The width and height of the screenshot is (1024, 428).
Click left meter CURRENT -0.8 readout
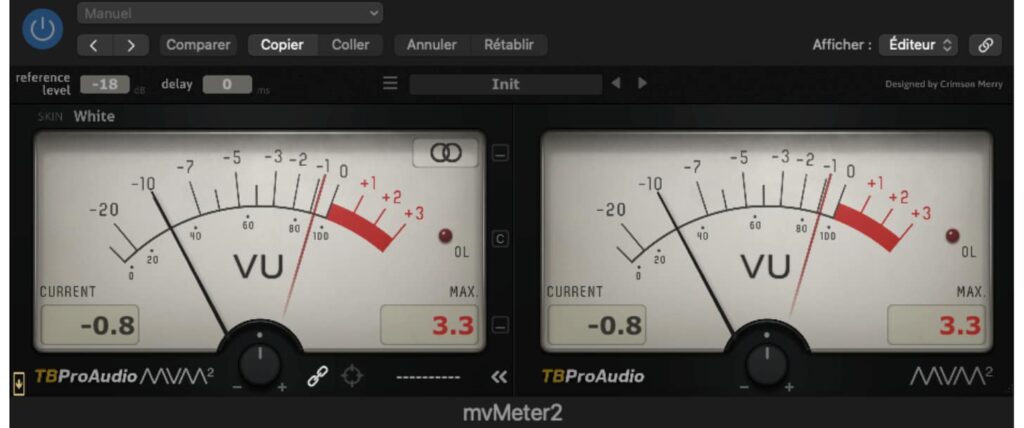click(x=90, y=325)
